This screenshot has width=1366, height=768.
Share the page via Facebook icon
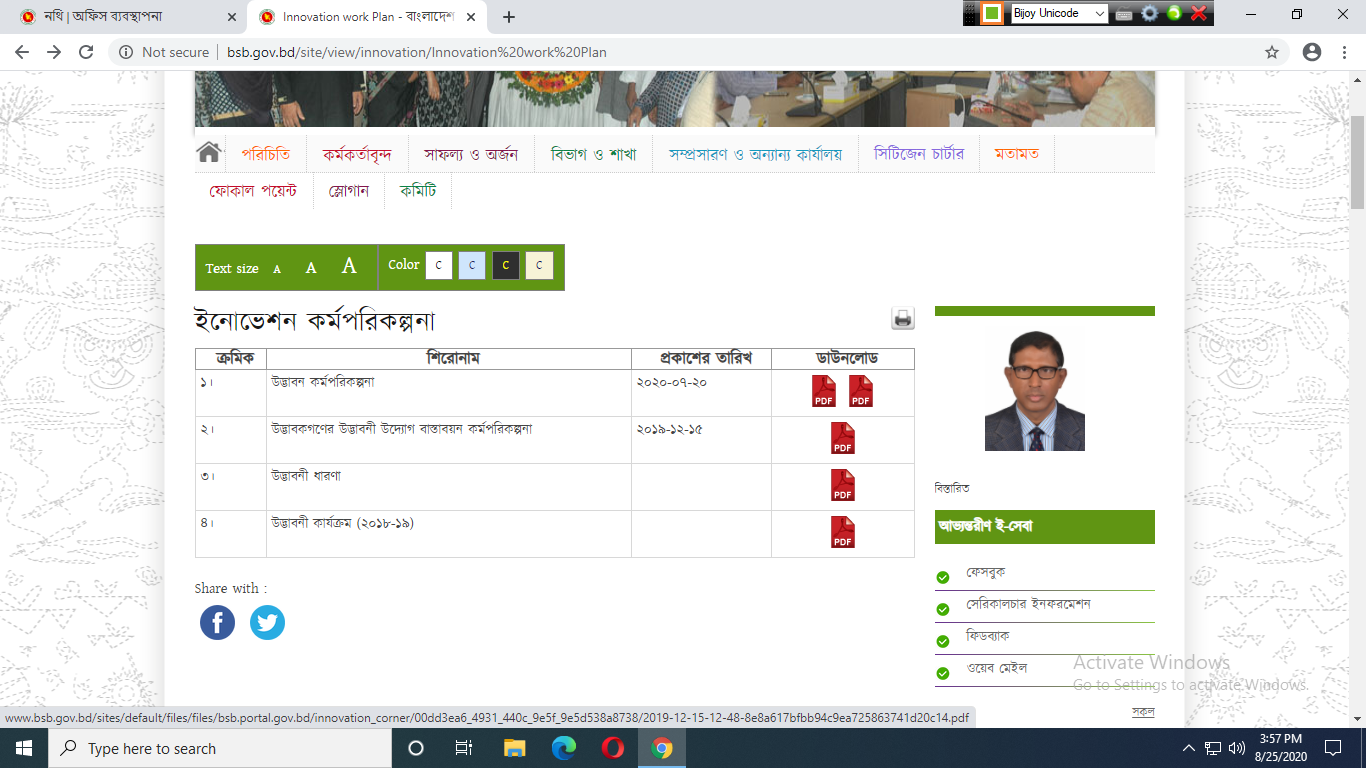(217, 622)
